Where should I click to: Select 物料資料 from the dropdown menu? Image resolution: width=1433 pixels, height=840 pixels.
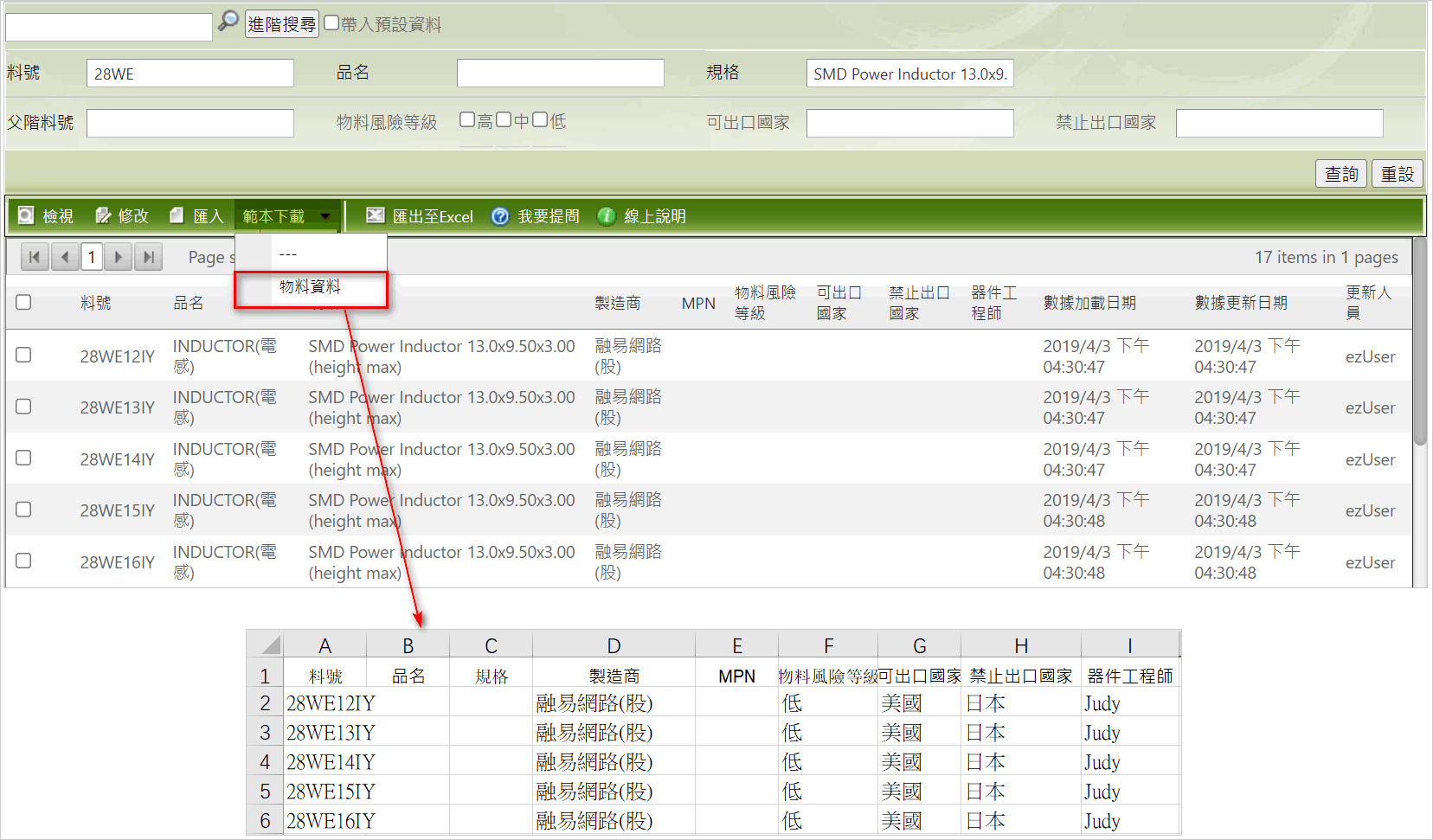coord(312,287)
